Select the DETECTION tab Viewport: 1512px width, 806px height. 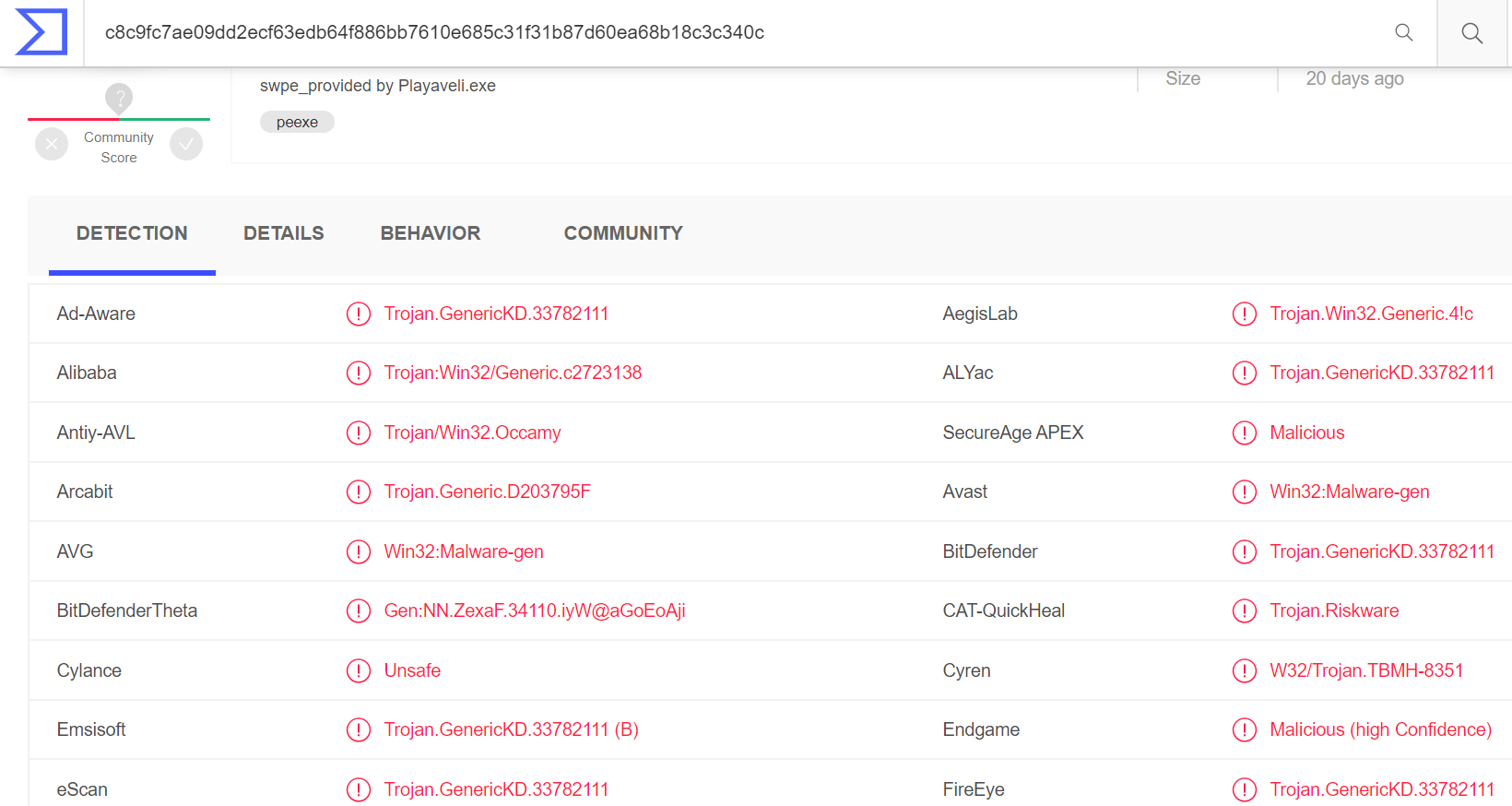132,233
